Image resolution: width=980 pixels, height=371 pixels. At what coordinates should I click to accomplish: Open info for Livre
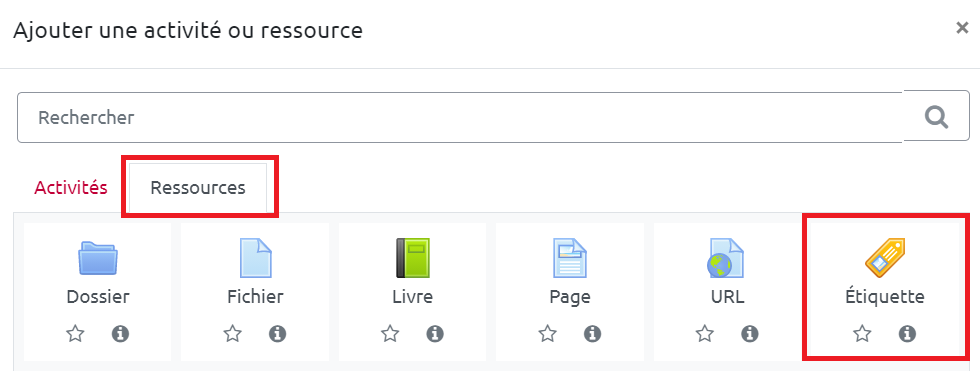pyautogui.click(x=435, y=334)
